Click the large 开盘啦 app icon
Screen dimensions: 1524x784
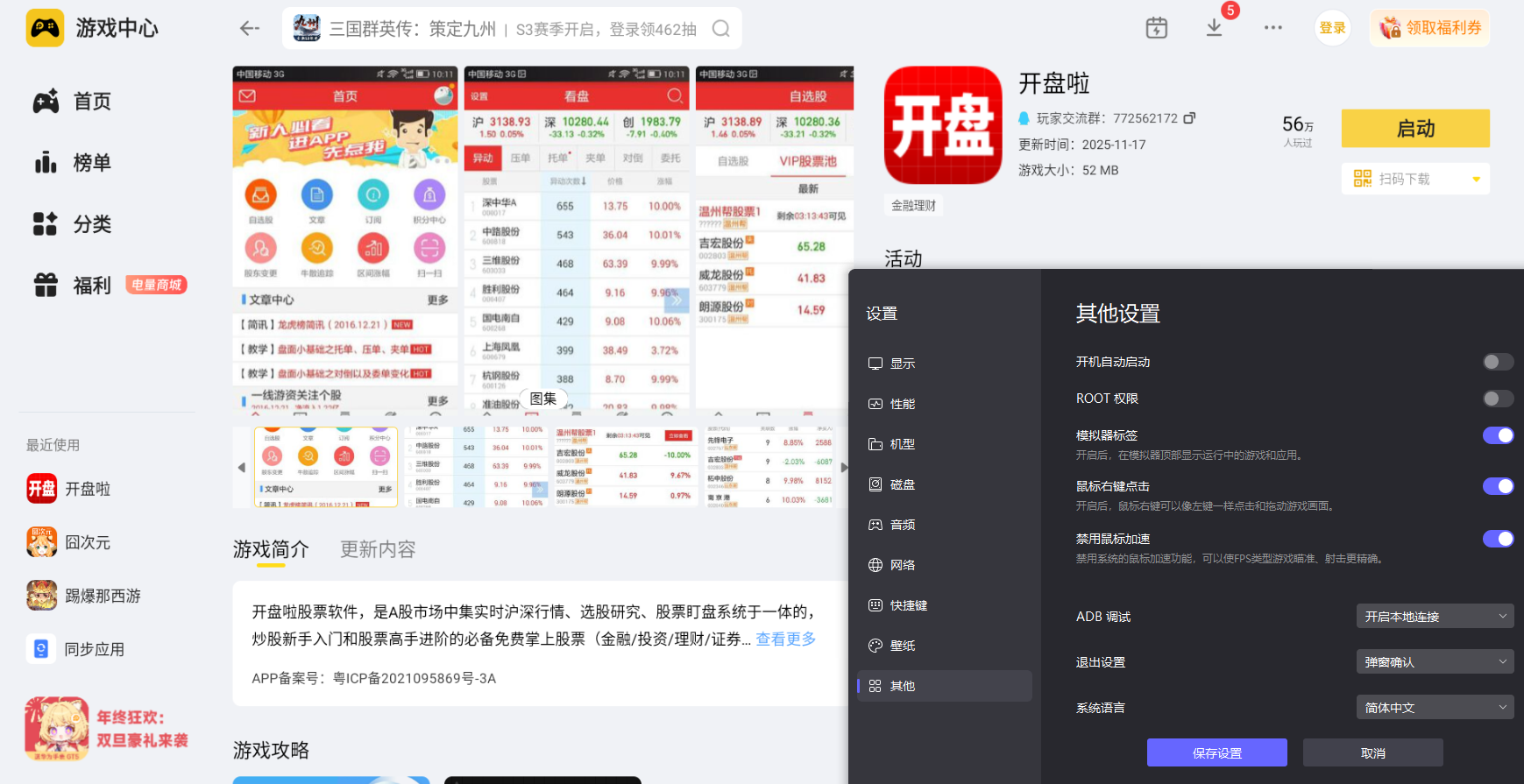(943, 125)
